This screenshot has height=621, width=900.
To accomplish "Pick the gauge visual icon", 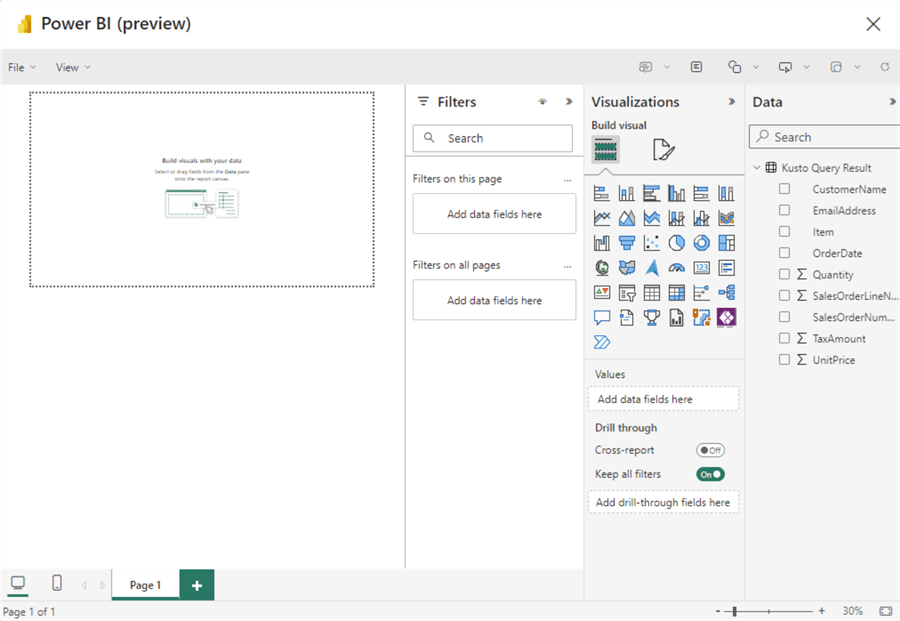I will coord(677,268).
